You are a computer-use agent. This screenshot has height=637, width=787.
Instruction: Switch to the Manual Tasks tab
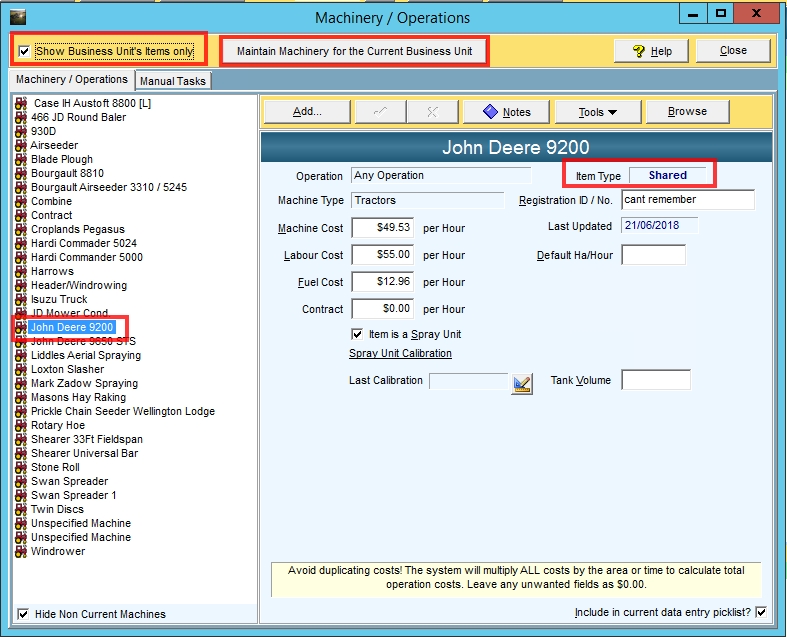click(172, 81)
